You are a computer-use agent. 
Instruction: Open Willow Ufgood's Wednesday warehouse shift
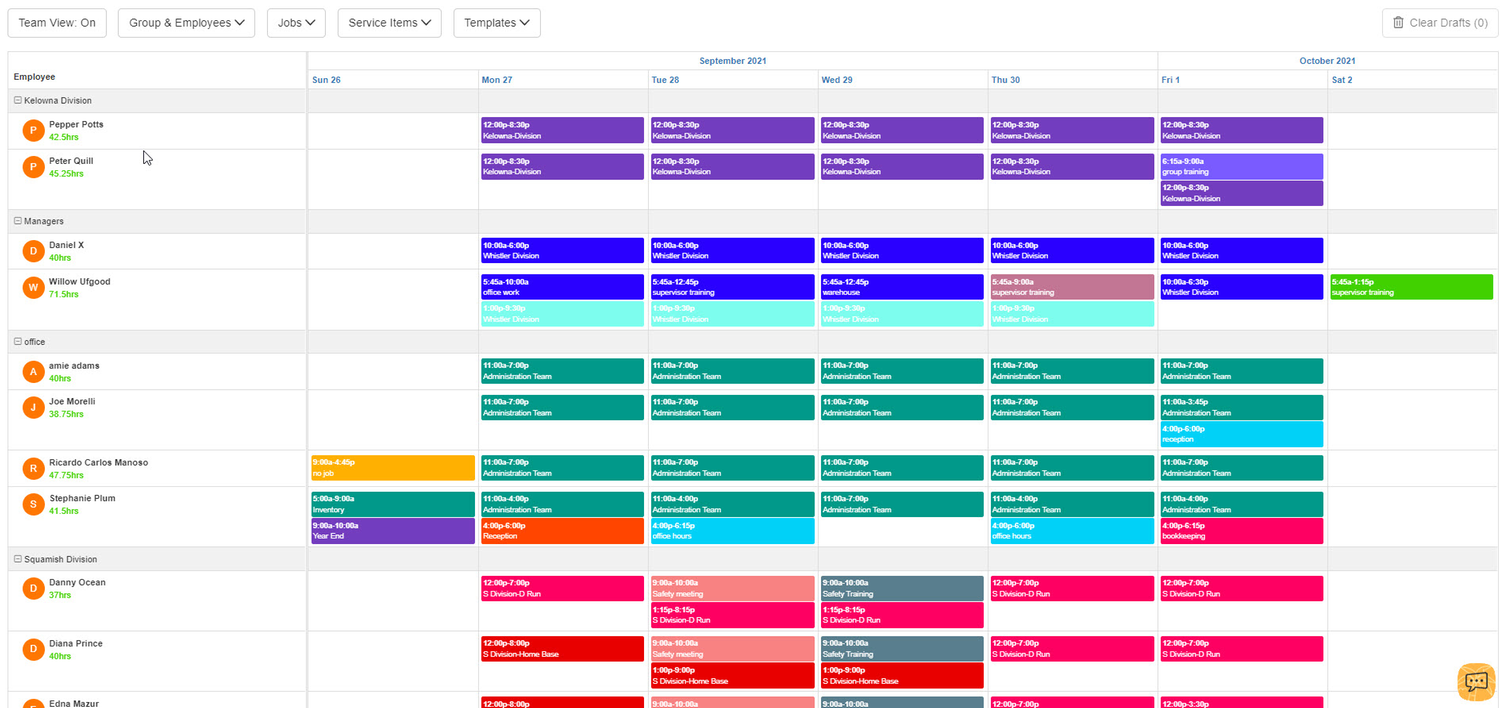tap(902, 287)
